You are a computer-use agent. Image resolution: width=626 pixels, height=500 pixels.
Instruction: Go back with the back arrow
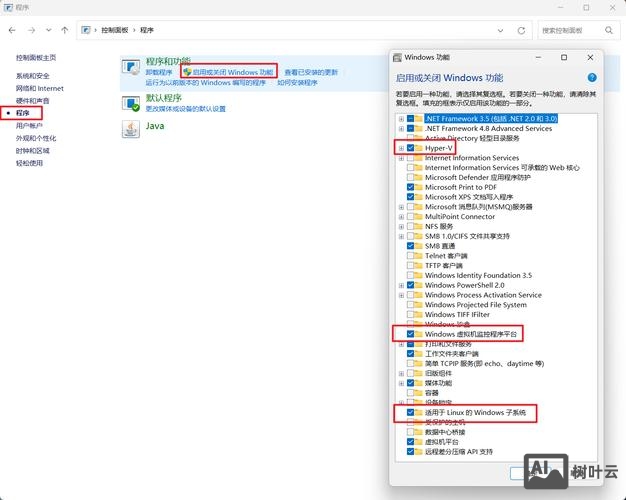(12, 30)
